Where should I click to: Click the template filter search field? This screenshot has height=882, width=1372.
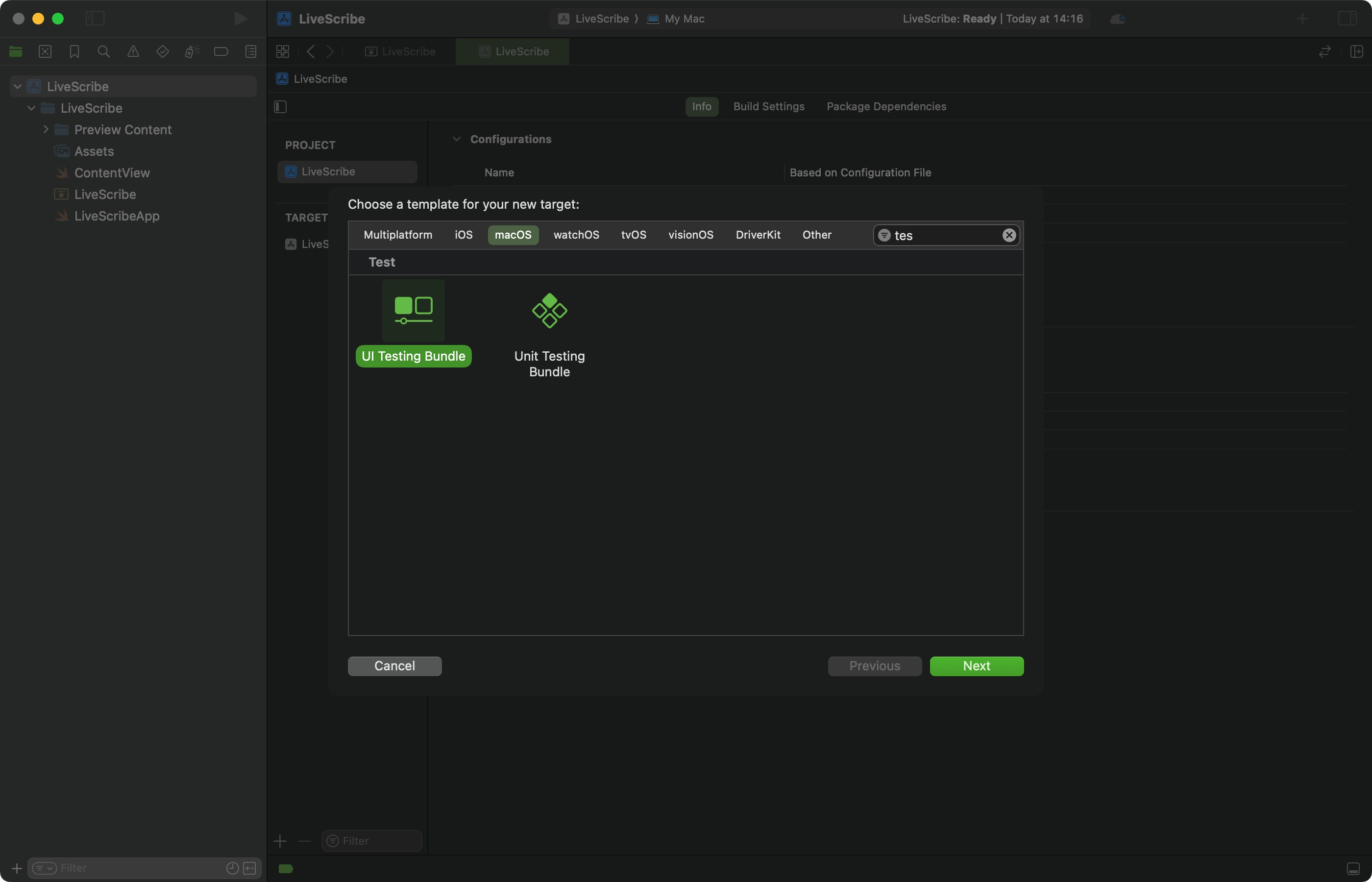click(x=945, y=235)
